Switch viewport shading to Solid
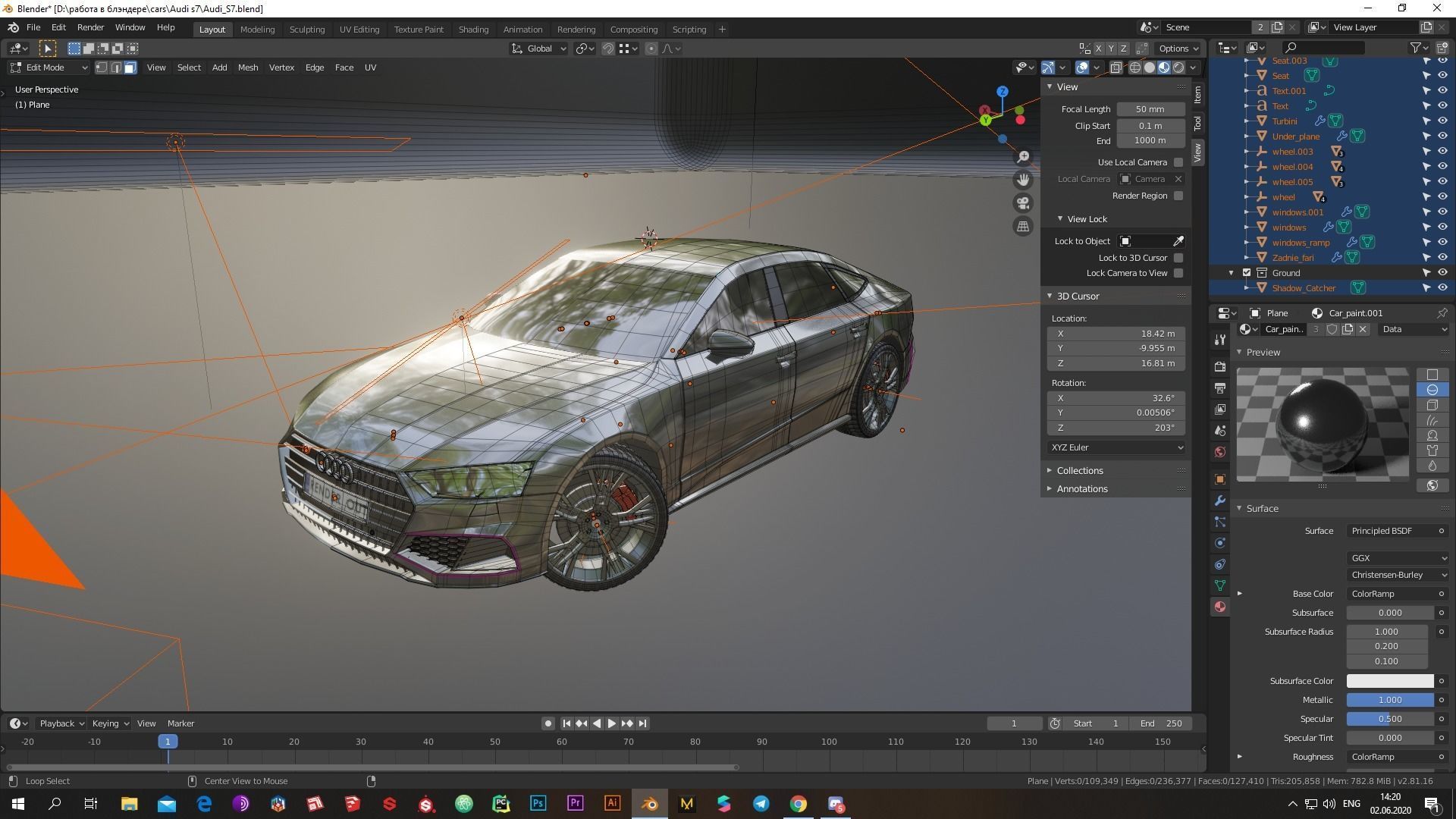This screenshot has height=819, width=1456. pos(1150,67)
